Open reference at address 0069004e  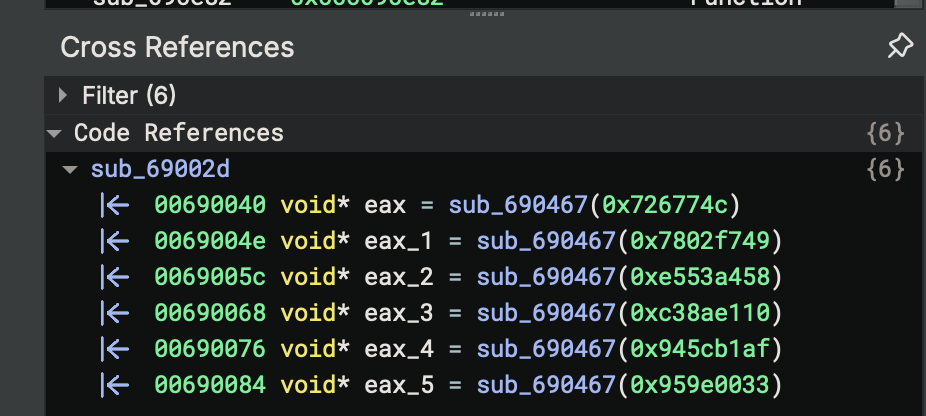[210, 241]
